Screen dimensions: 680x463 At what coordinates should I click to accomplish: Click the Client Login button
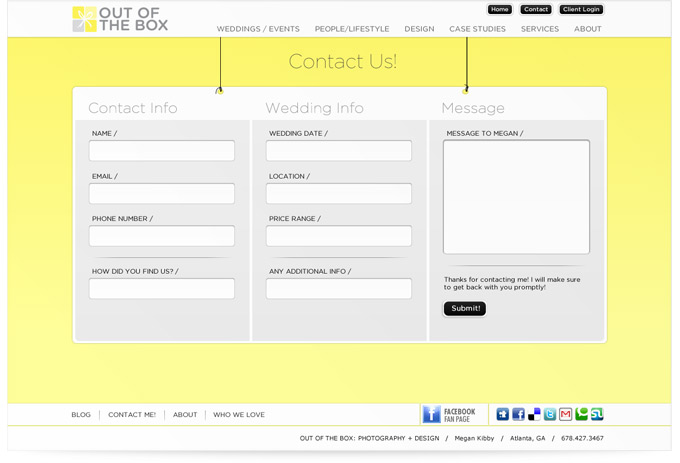pyautogui.click(x=581, y=10)
